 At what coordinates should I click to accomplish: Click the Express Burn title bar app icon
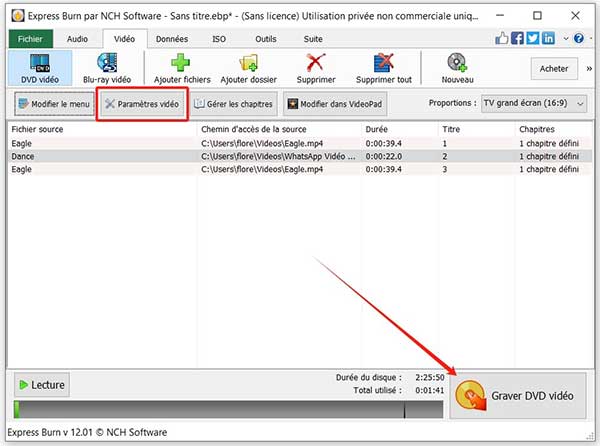[18, 16]
